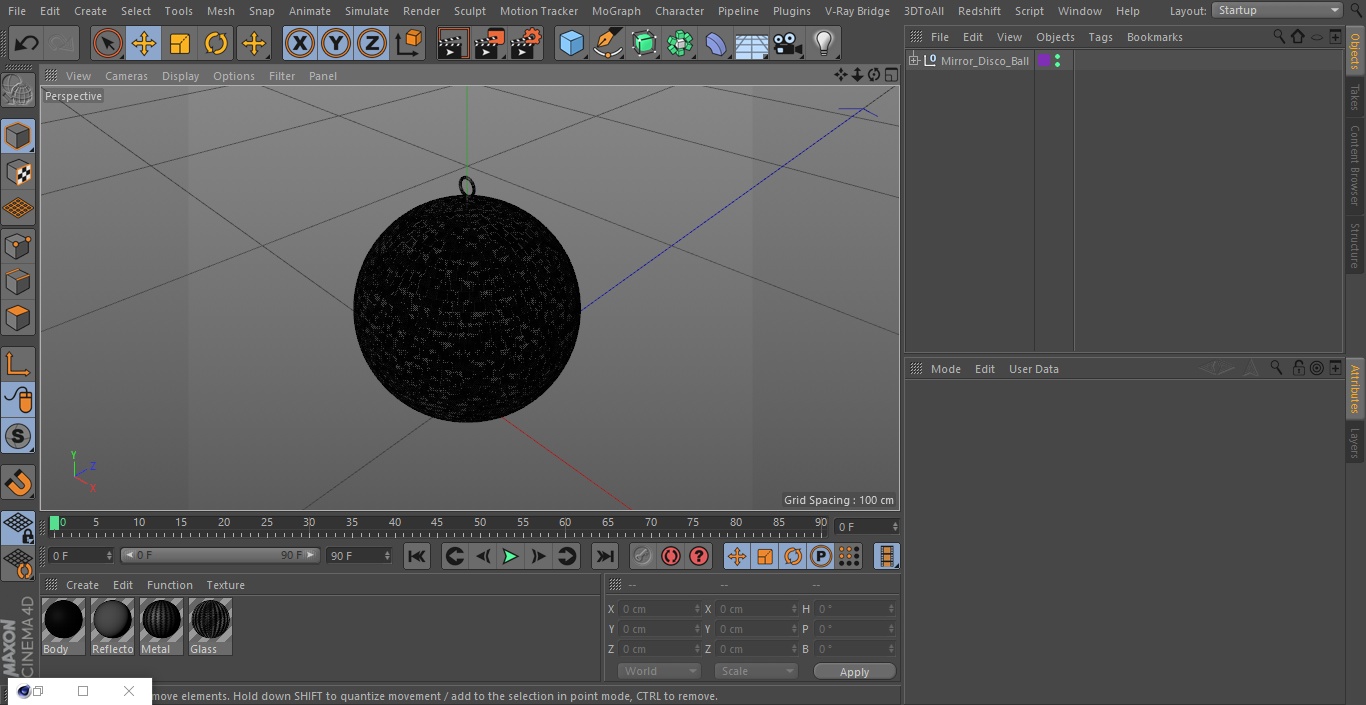
Task: Toggle the S Viewport Solo button
Action: (x=18, y=436)
